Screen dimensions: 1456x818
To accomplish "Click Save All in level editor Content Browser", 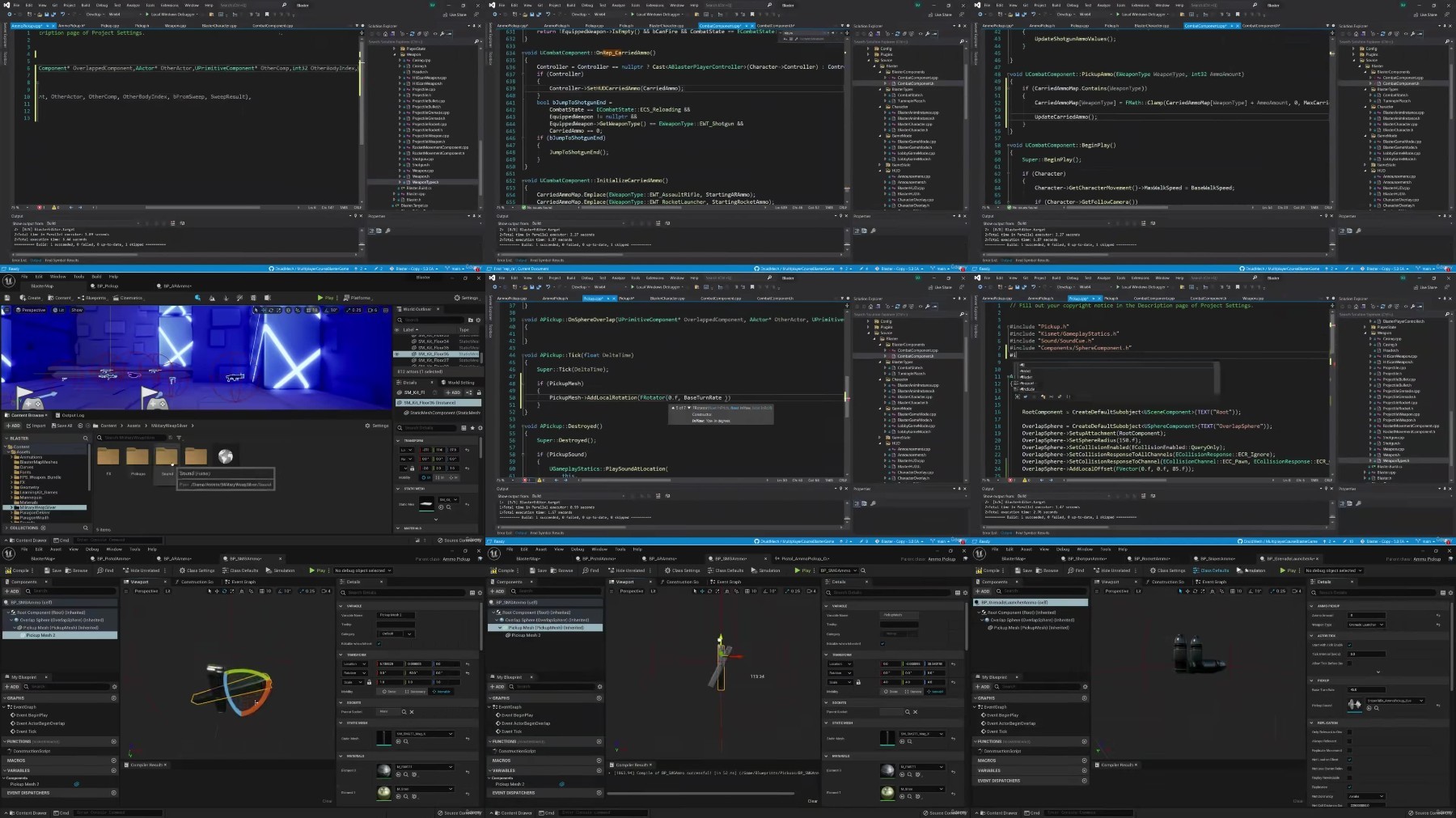I will point(61,426).
